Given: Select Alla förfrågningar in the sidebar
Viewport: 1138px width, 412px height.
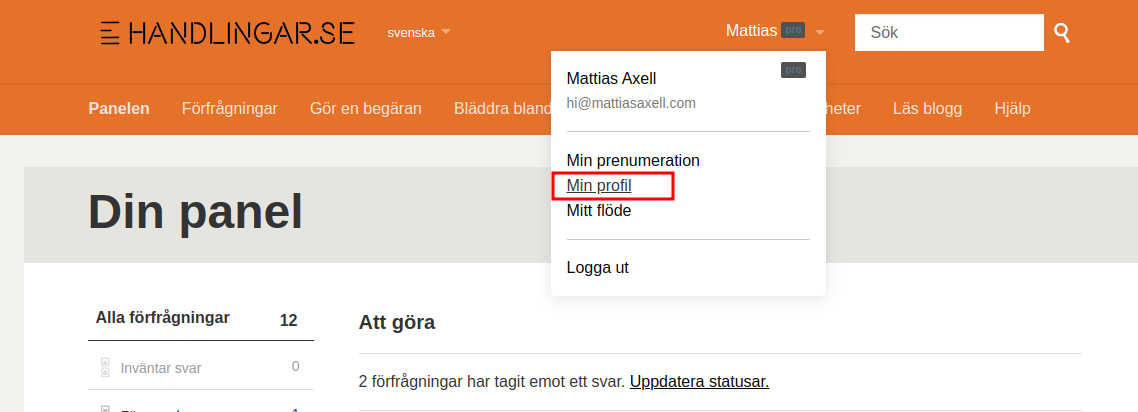Looking at the screenshot, I should 163,318.
